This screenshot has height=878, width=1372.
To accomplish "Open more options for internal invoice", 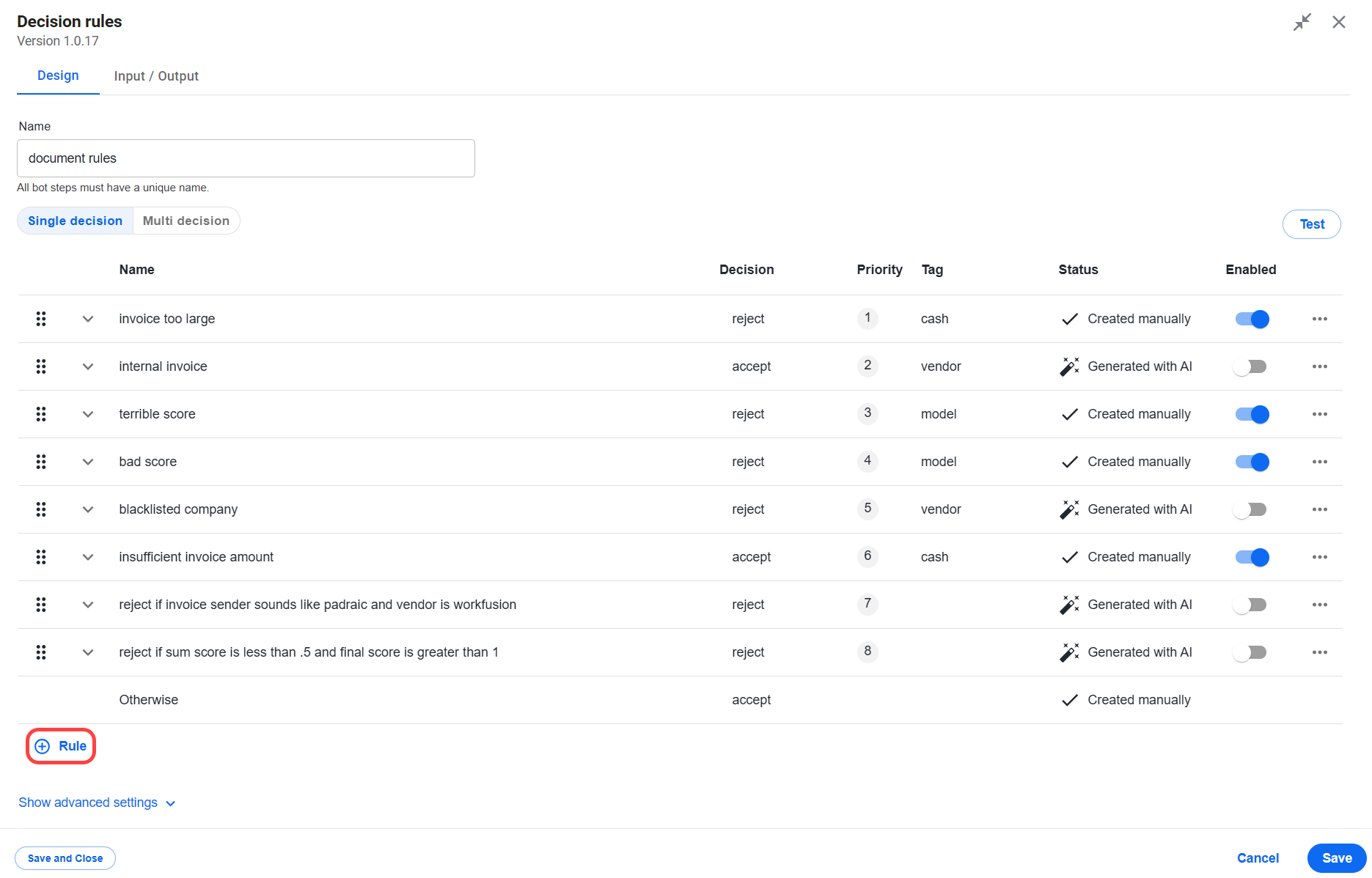I will coord(1320,366).
